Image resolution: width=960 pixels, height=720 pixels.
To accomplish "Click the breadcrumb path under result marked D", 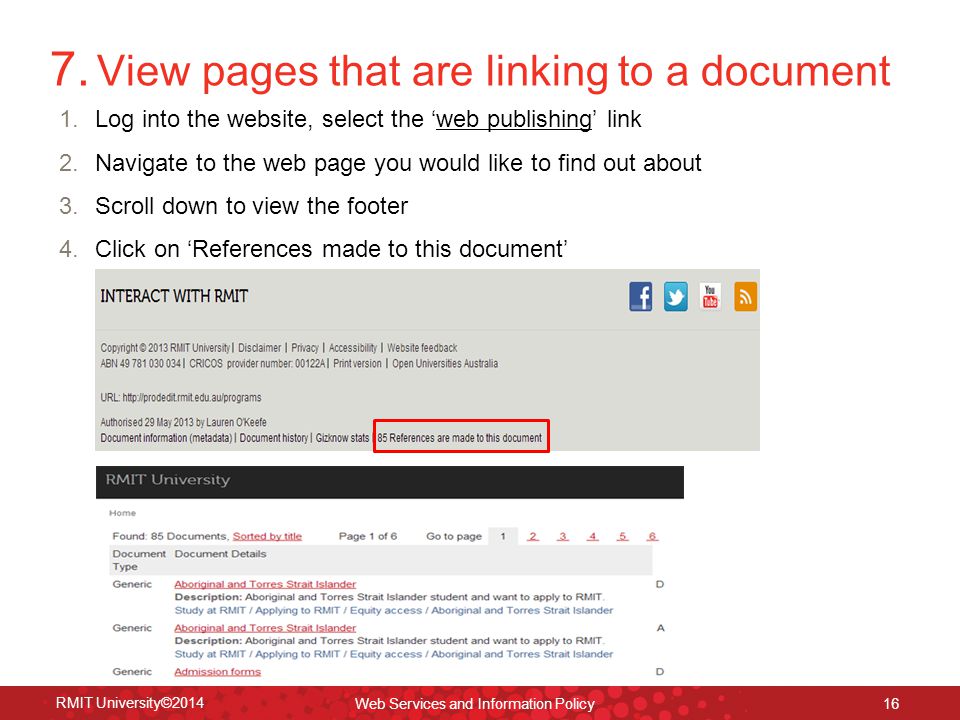I will [x=394, y=610].
